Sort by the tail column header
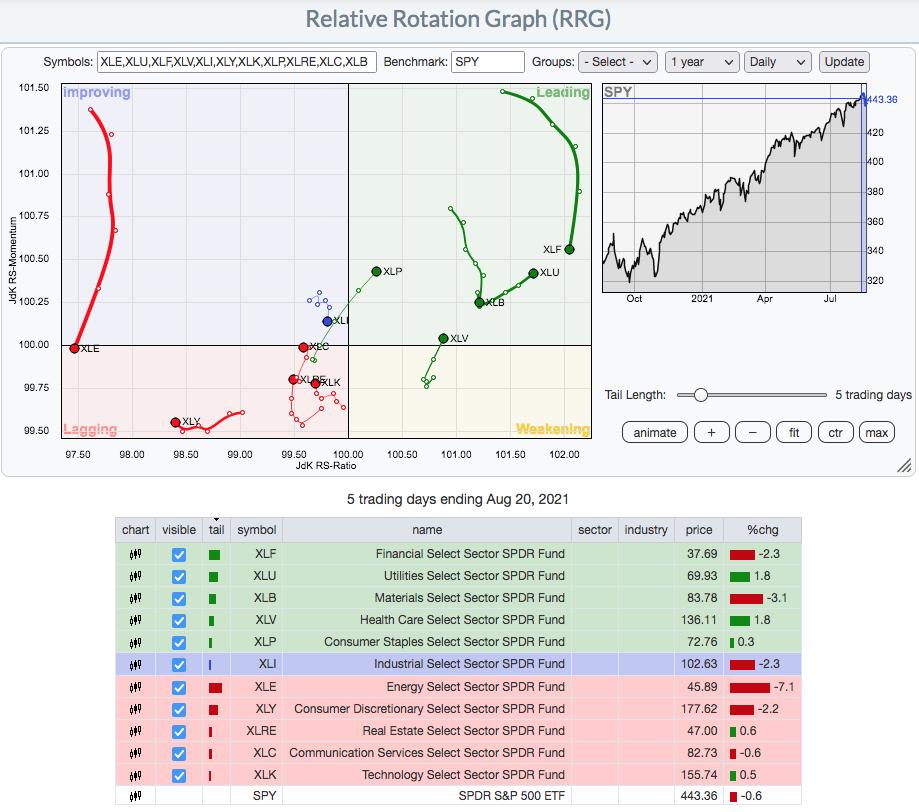Viewport: 919px width, 812px height. [216, 530]
